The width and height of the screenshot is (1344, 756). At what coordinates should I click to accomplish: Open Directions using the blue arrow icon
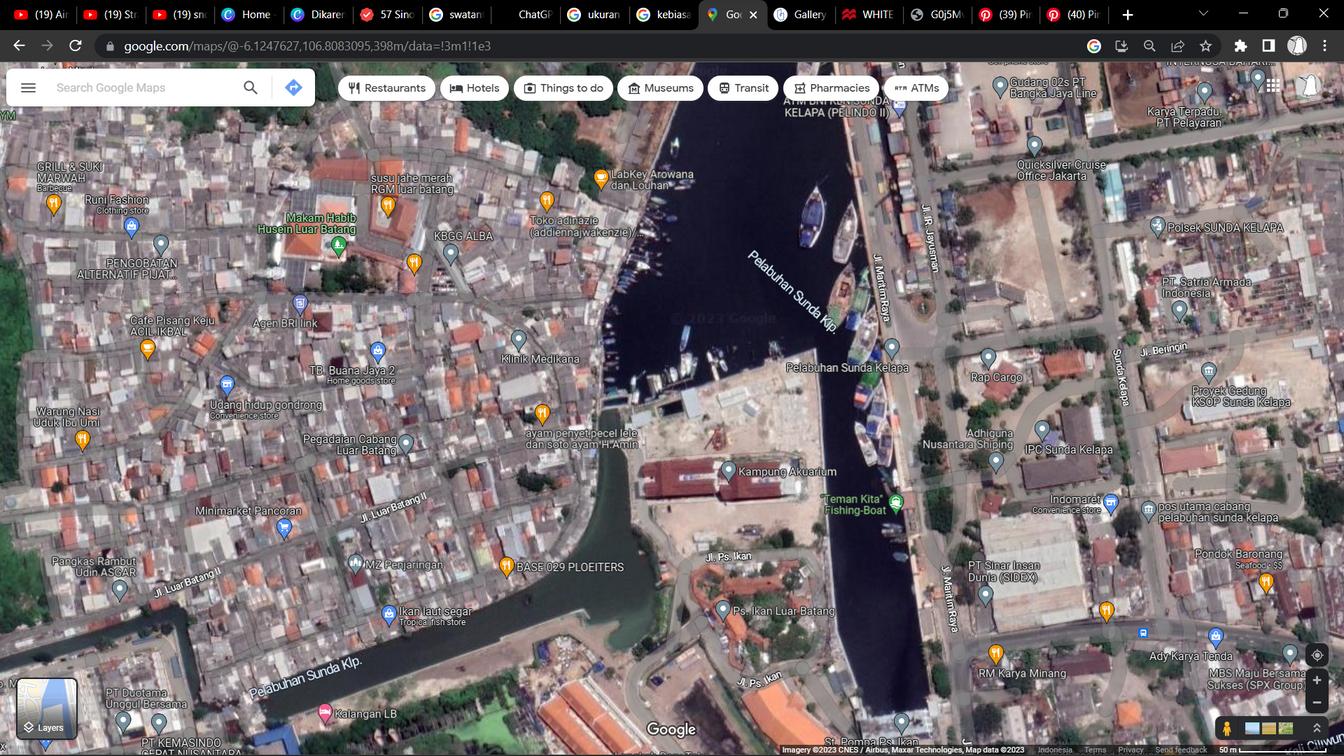(293, 88)
